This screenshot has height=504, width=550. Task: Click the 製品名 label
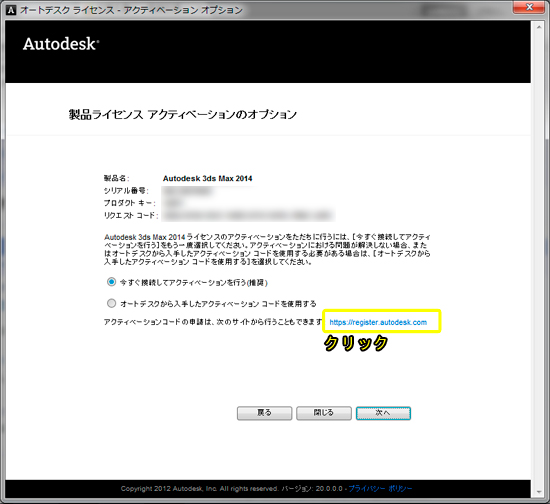click(x=116, y=178)
